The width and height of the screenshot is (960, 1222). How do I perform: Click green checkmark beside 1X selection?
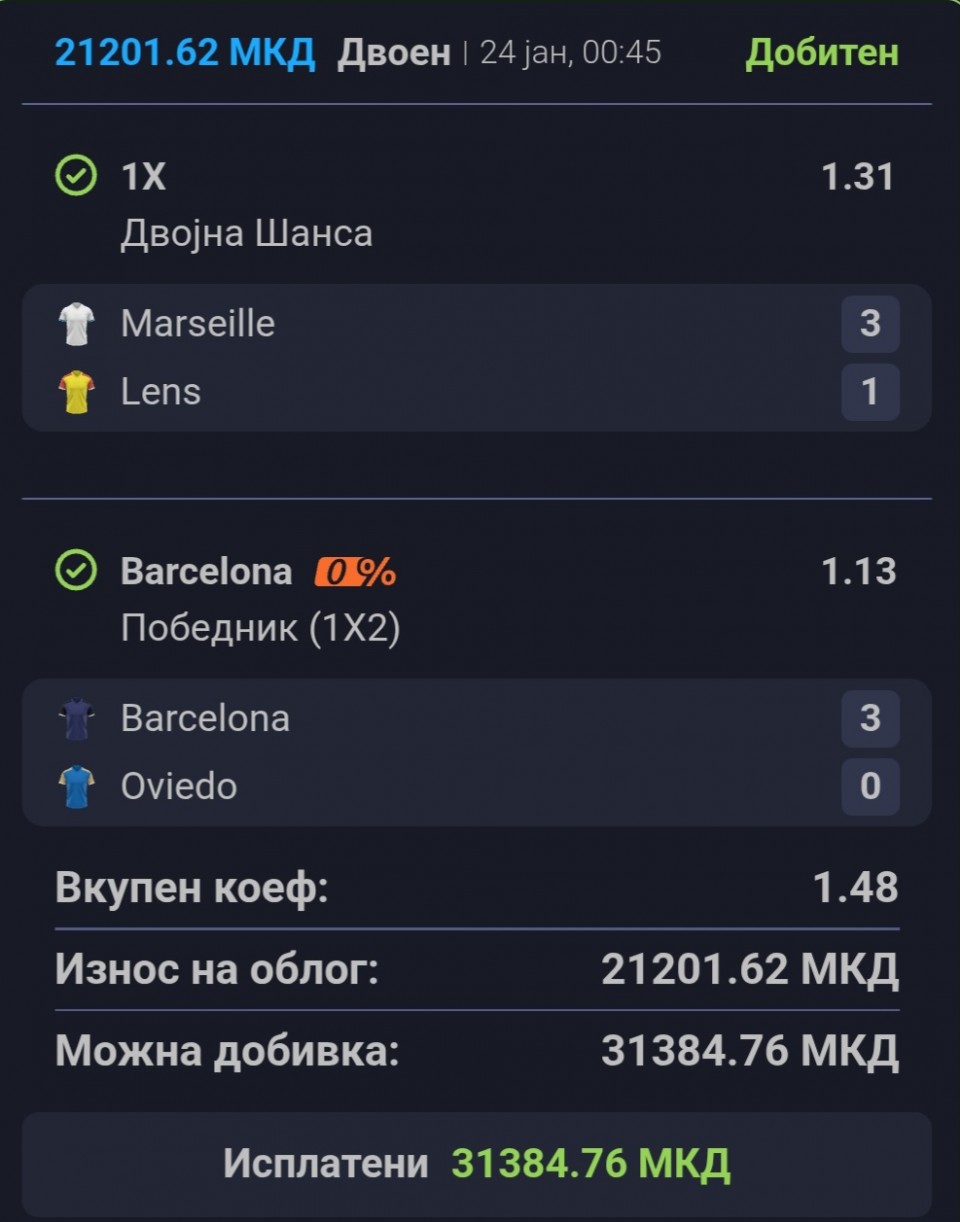[76, 177]
